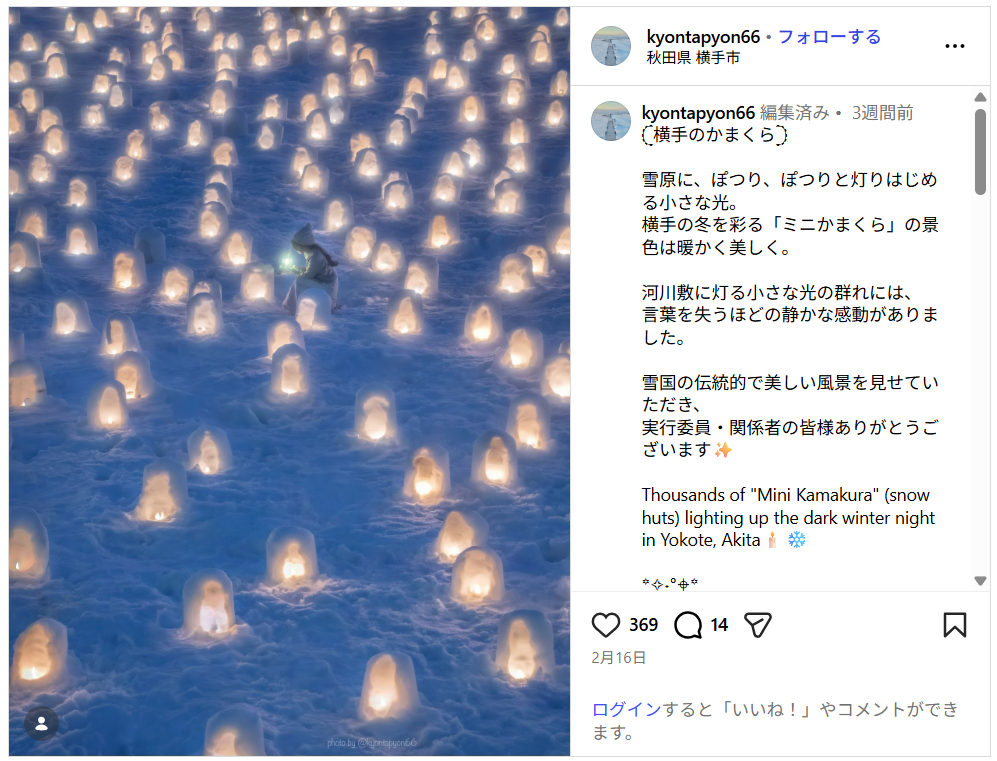Viewport: 997px width, 761px height.
Task: Open the kyontapyon66 username in the caption
Action: tap(698, 113)
